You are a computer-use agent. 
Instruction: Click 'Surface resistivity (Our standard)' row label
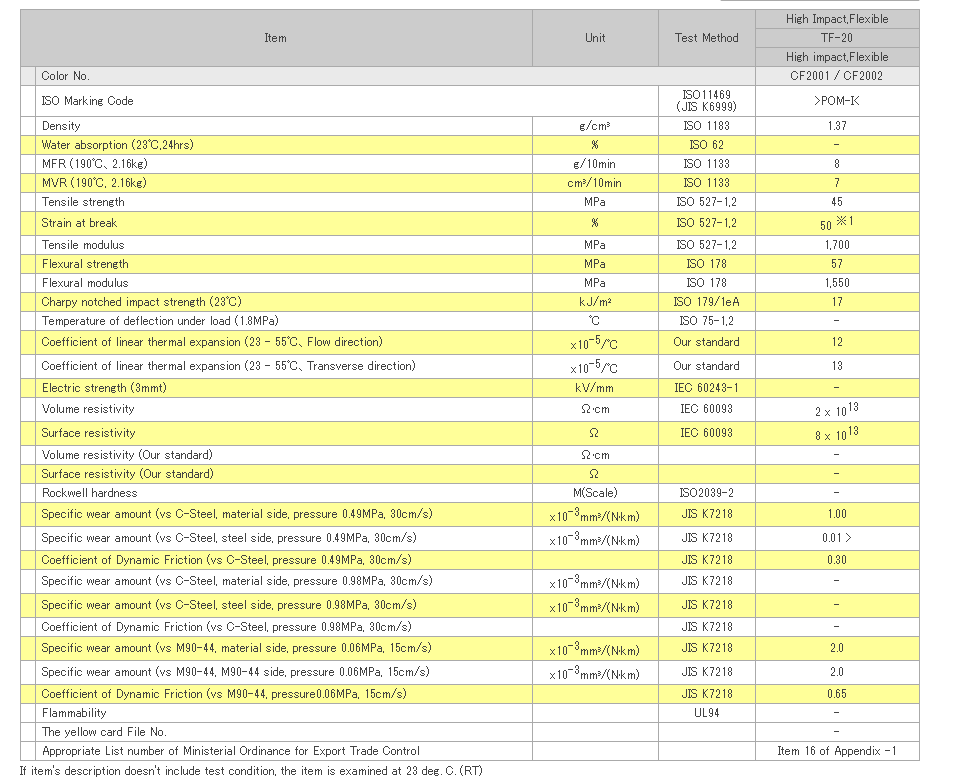tap(127, 475)
